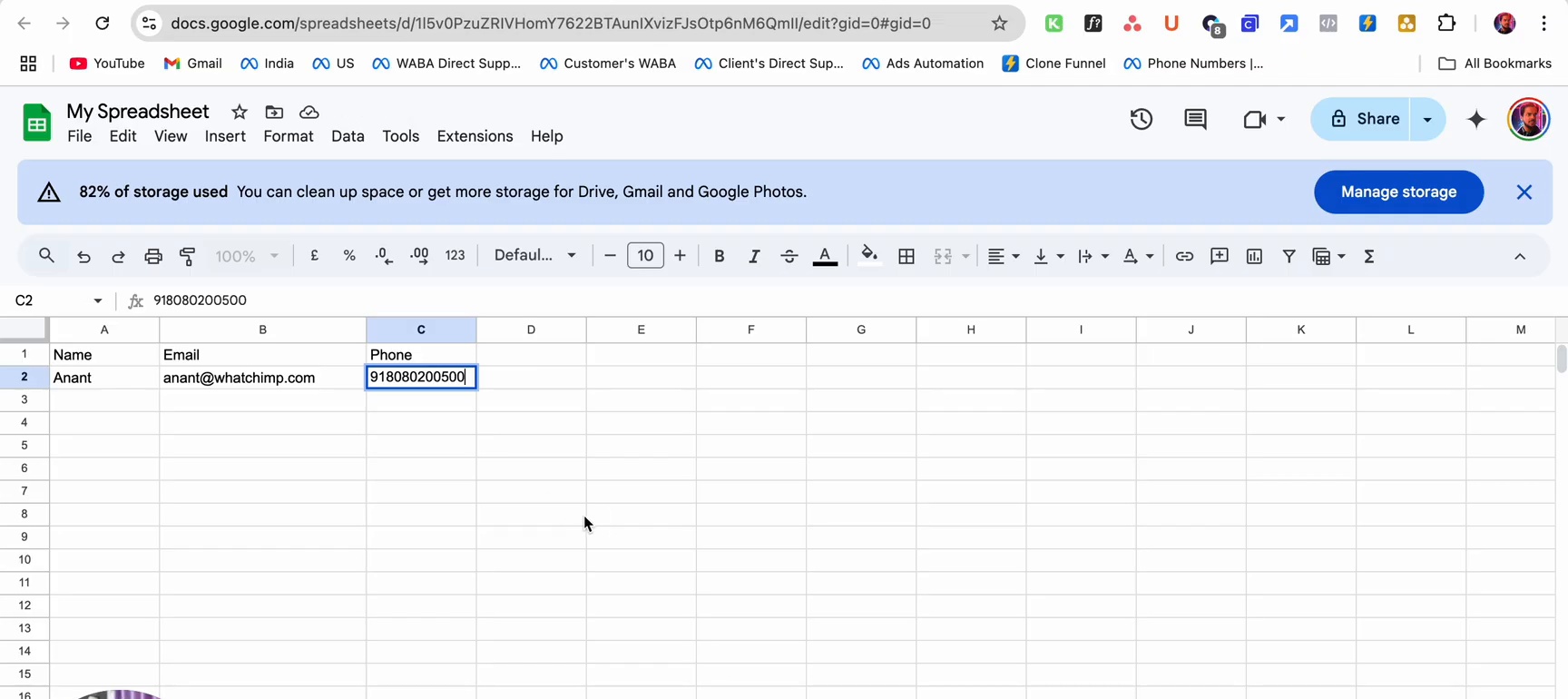Click the font size input field

pyautogui.click(x=645, y=256)
